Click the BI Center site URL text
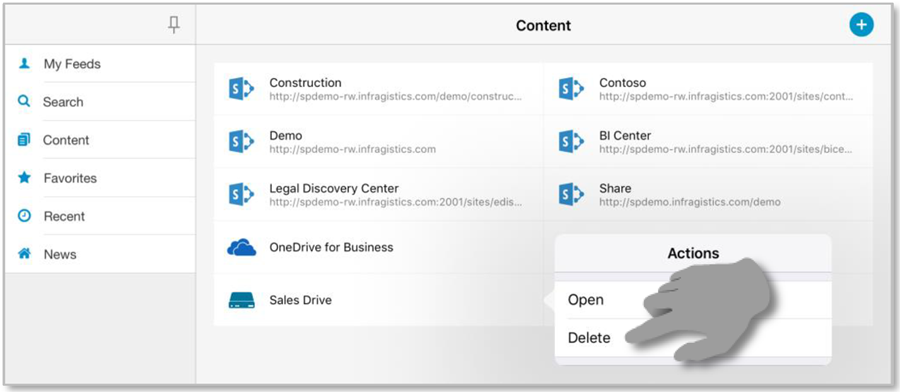The height and width of the screenshot is (392, 900). (726, 149)
